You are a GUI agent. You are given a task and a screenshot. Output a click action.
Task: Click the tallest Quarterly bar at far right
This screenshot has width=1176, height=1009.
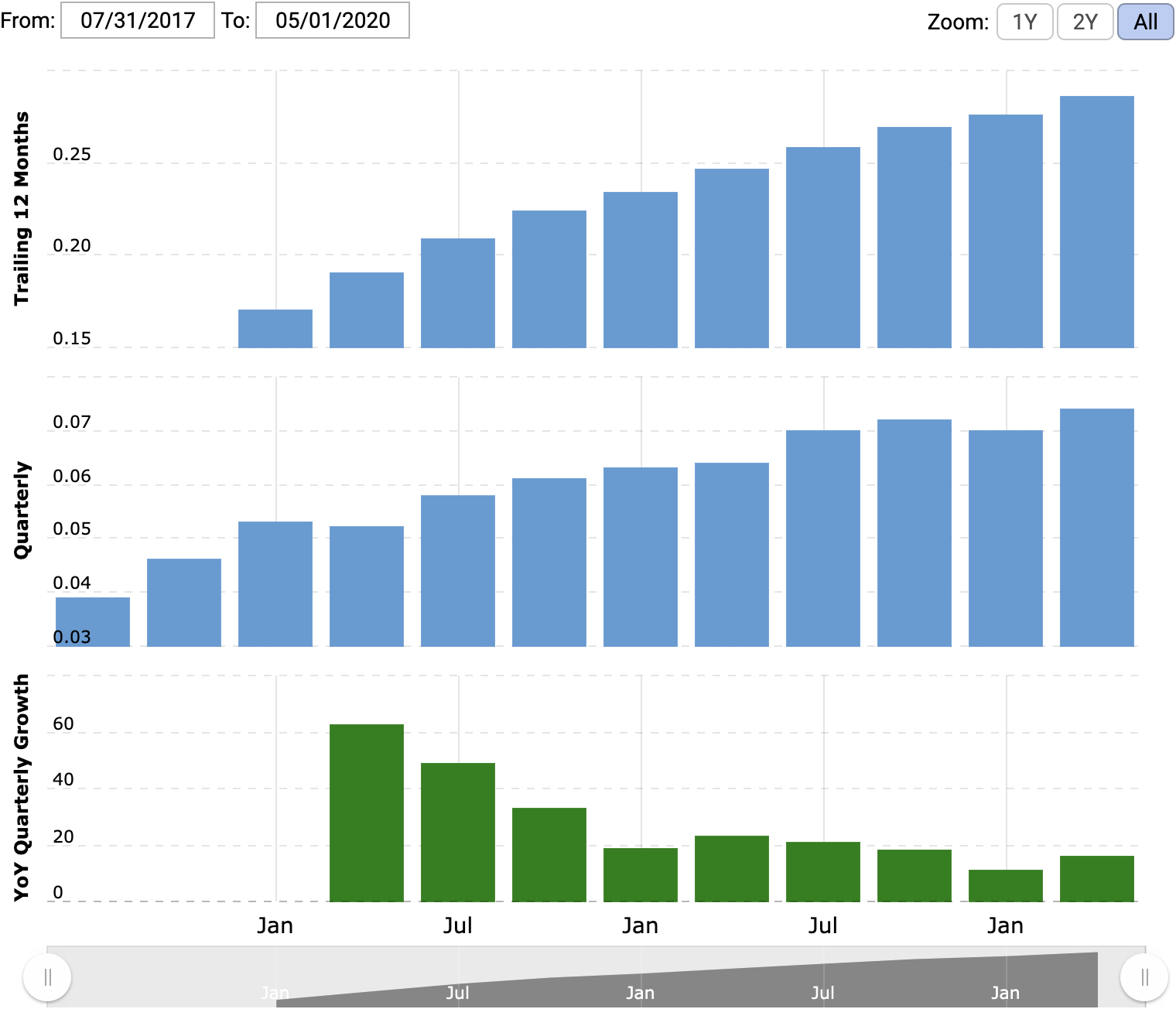pyautogui.click(x=1097, y=528)
